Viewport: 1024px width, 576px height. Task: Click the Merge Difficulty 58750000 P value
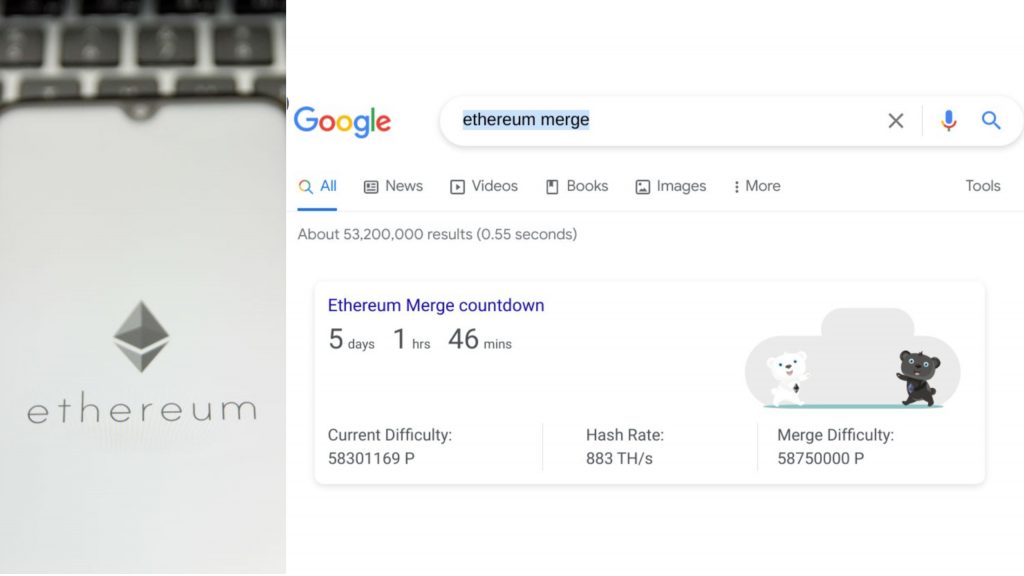point(820,459)
